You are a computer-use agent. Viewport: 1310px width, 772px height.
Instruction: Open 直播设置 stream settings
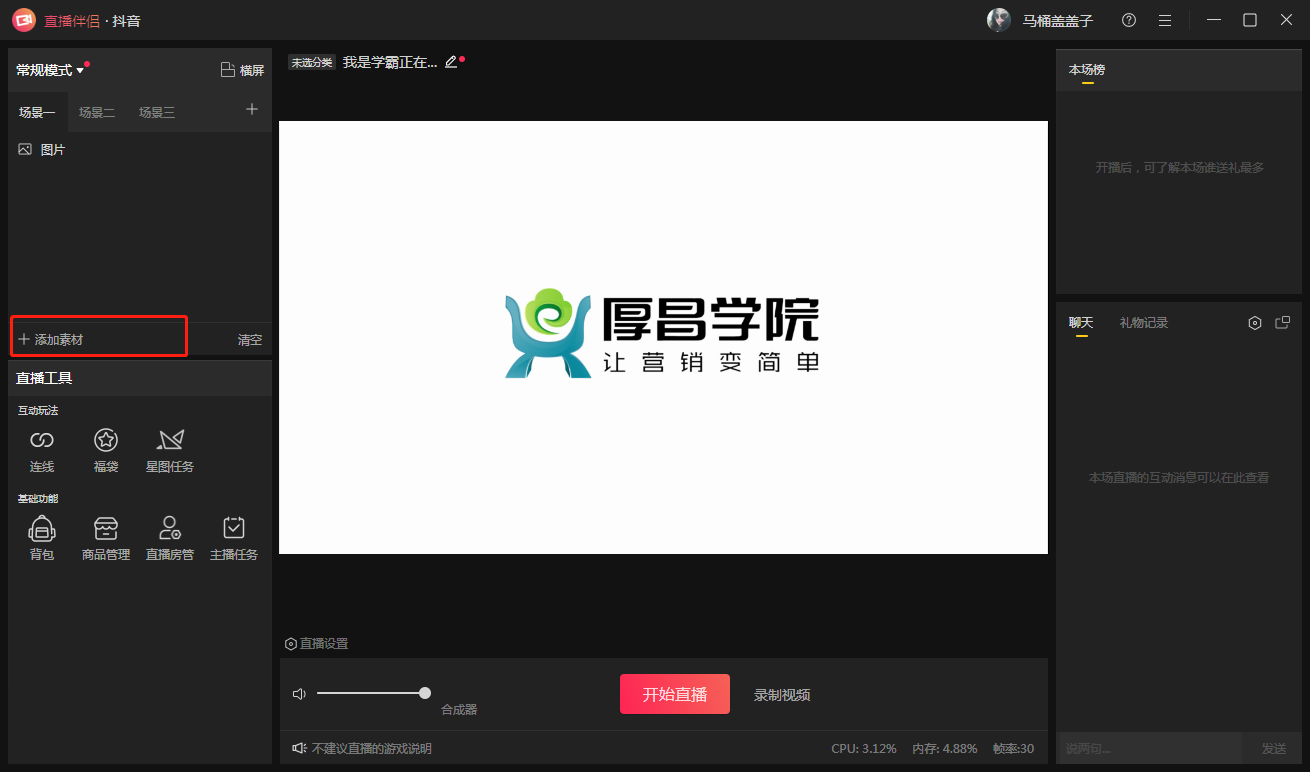click(317, 644)
